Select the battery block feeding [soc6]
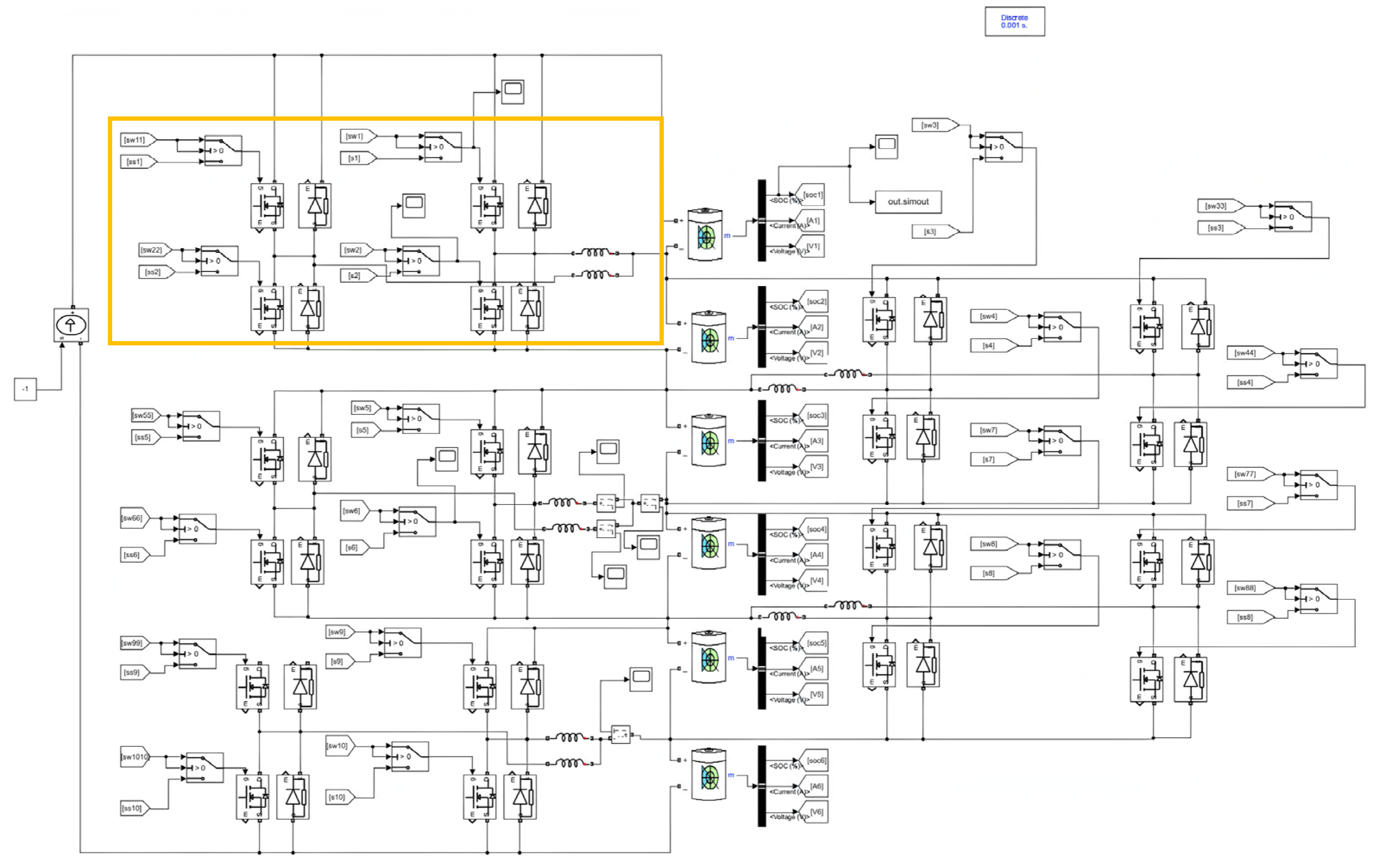1379x868 pixels. tap(708, 775)
